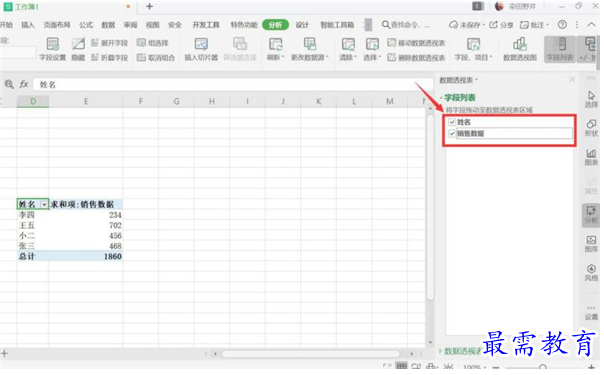Image resolution: width=604 pixels, height=375 pixels.
Task: Switch to the 数据 ribbon tab
Action: click(108, 25)
